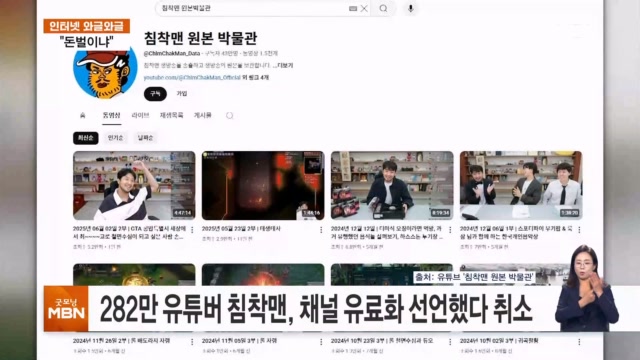Viewport: 640px width, 360px height.
Task: Open the 2025년 05월 23일 2부 video title
Action: pyautogui.click(x=241, y=229)
